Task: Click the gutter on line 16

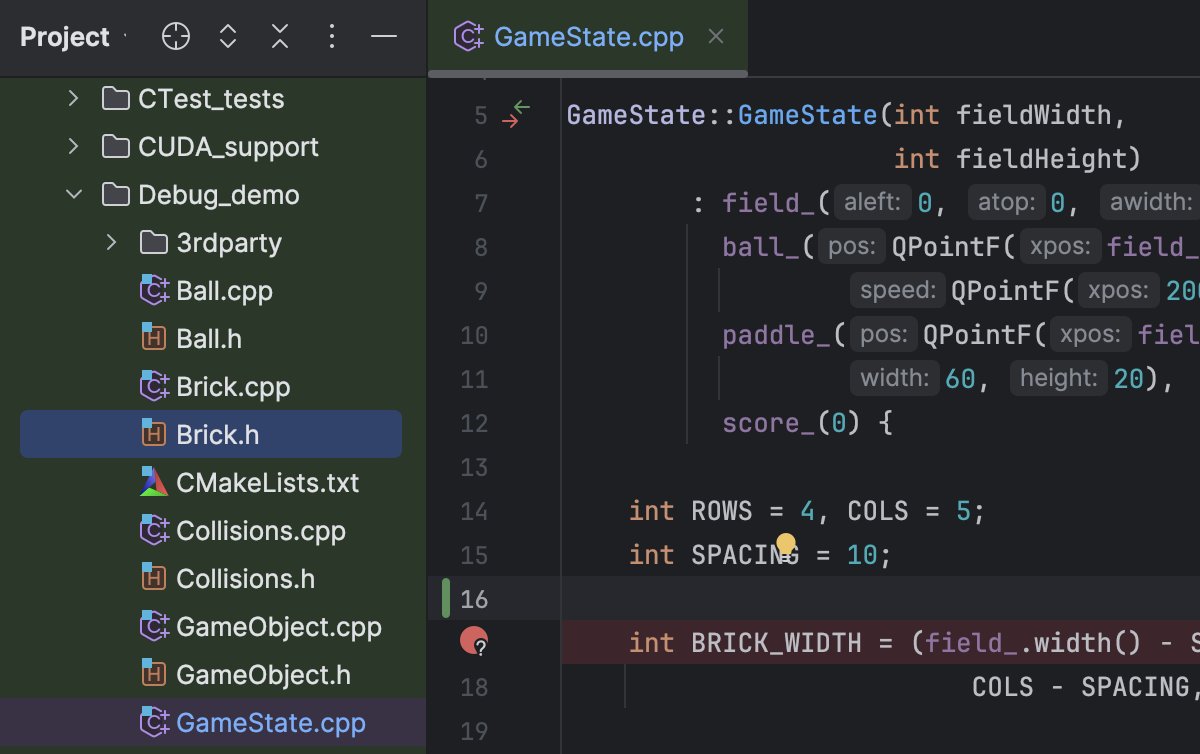Action: [x=475, y=599]
